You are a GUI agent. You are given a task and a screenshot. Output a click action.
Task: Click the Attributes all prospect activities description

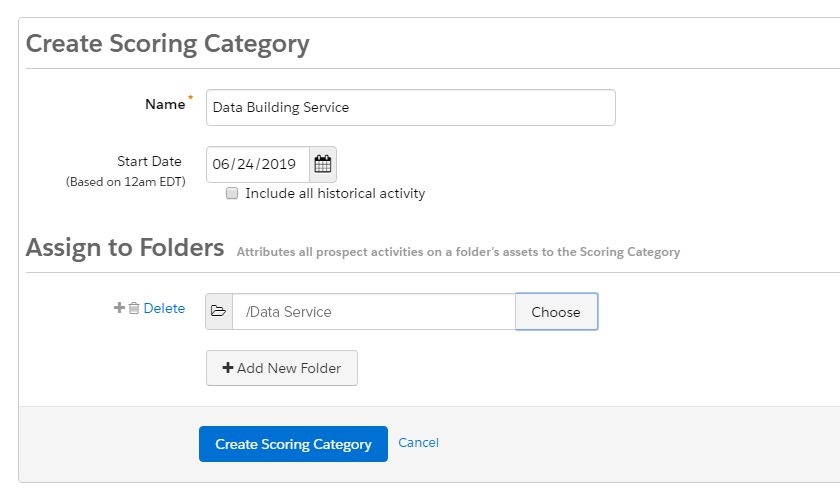pyautogui.click(x=458, y=252)
